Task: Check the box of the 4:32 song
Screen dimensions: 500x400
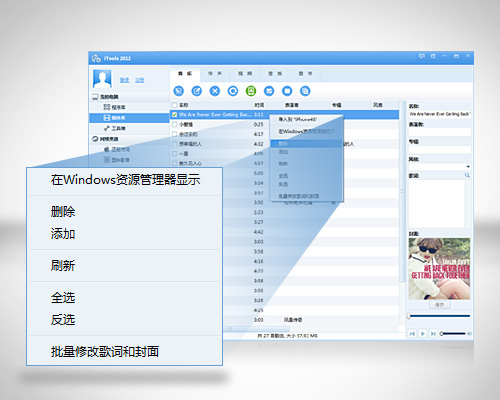Action: [174, 144]
